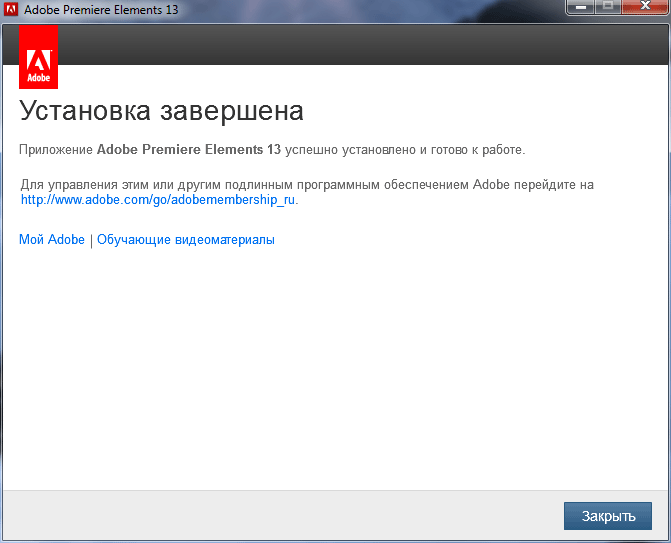Click bold text Adobe Premiere Elements 13
671x543 pixels.
[x=189, y=150]
